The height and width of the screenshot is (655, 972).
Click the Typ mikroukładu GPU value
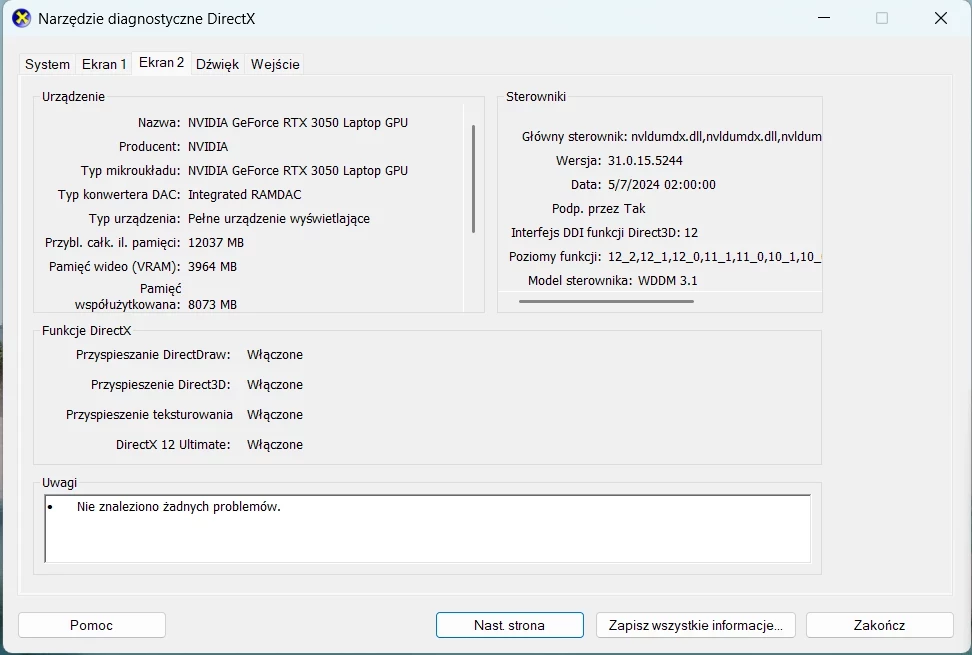[x=298, y=170]
